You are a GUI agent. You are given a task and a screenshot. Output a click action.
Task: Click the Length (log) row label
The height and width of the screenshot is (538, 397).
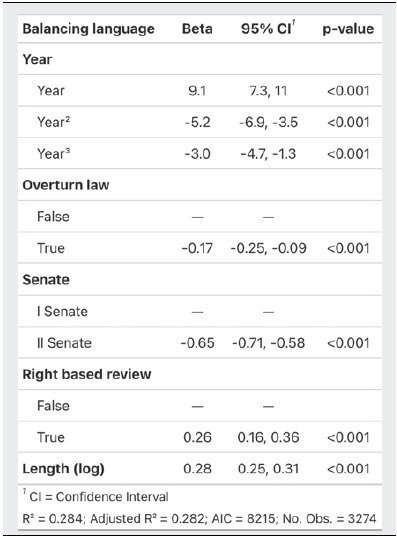click(x=63, y=469)
